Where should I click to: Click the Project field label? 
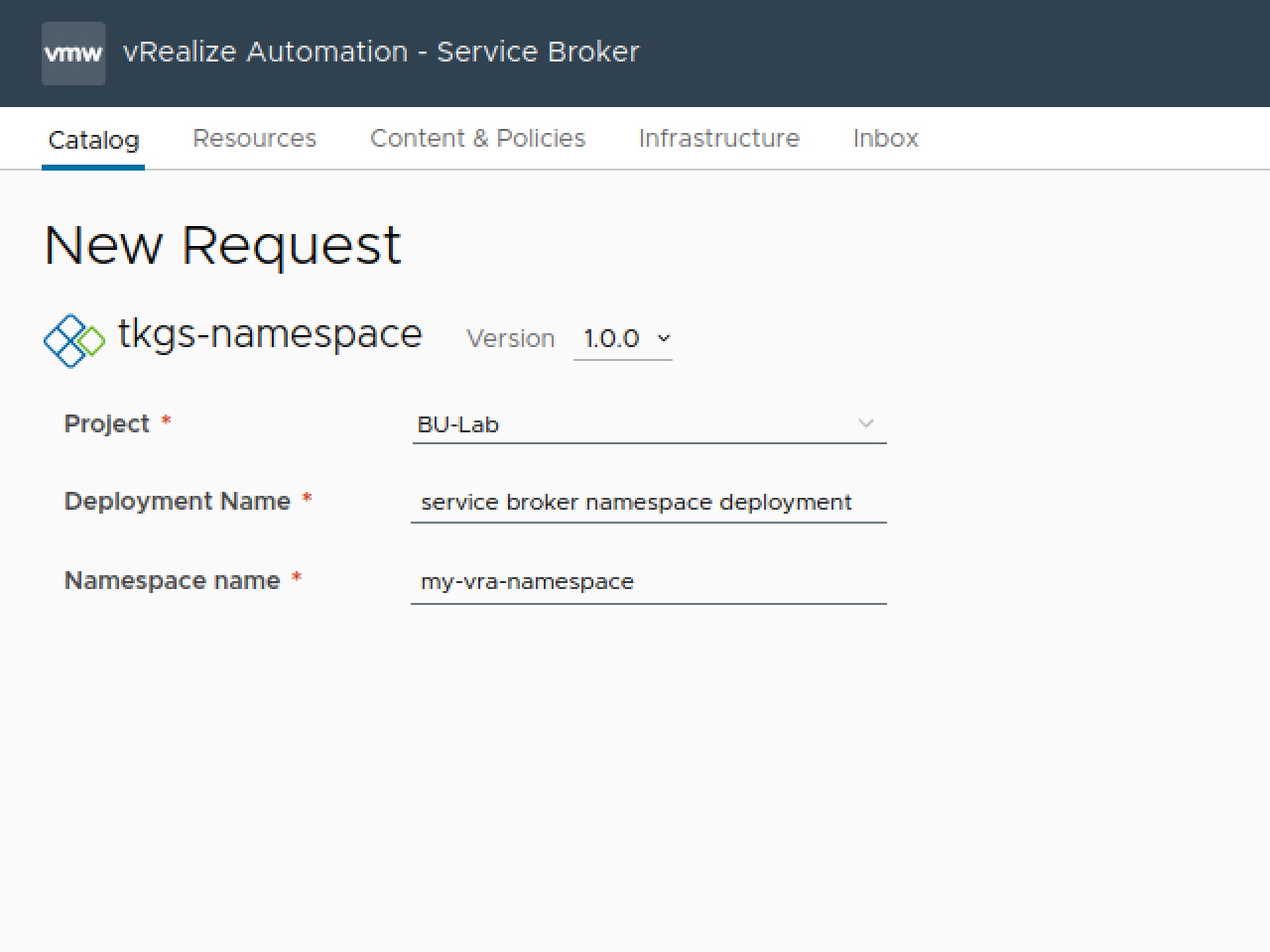point(107,423)
